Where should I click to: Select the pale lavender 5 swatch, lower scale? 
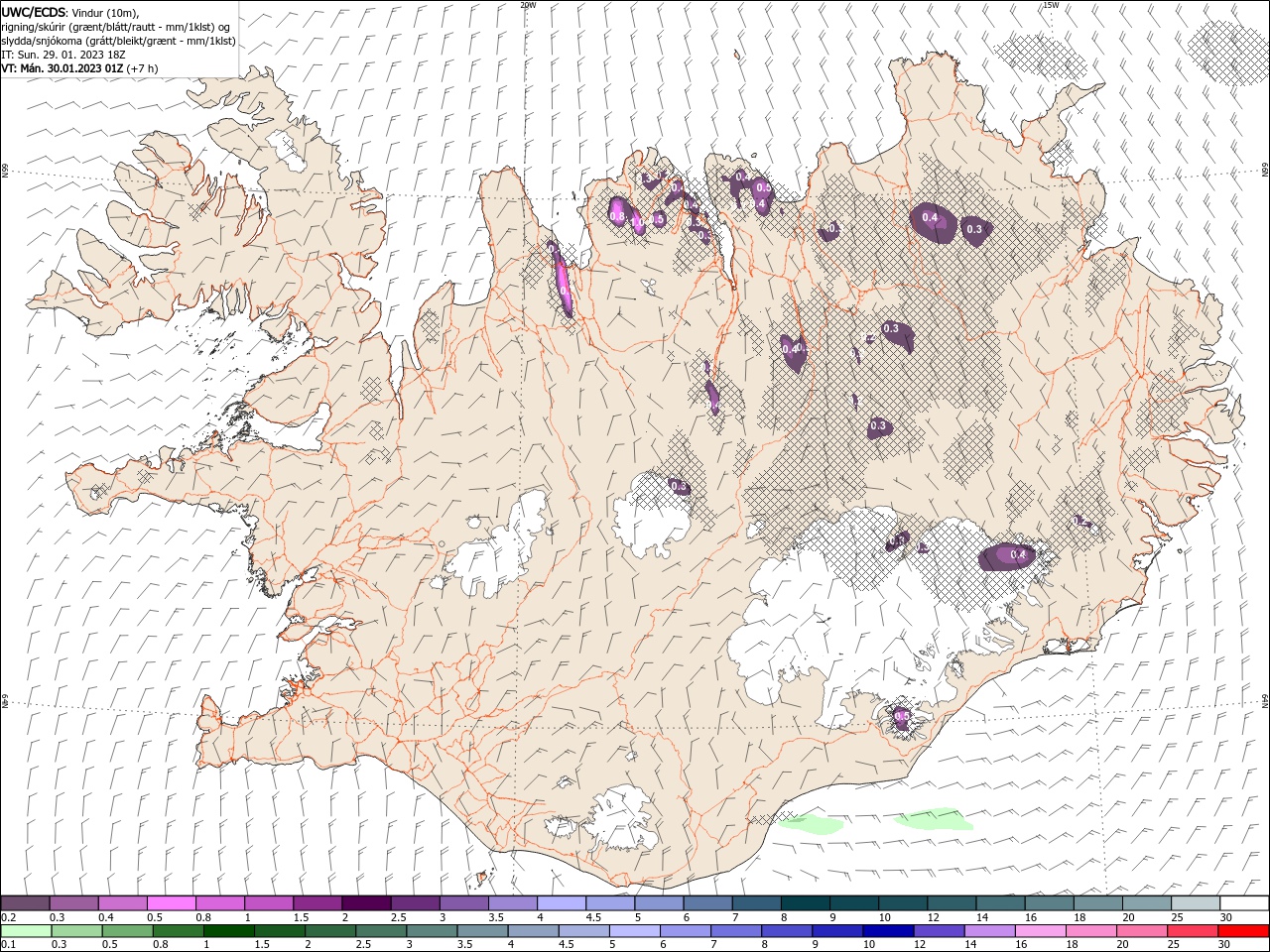point(634,931)
